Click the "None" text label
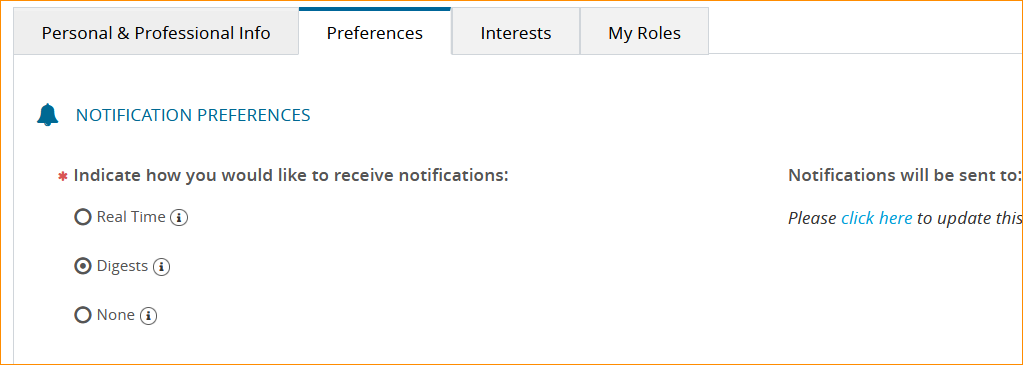This screenshot has height=365, width=1023. pyautogui.click(x=115, y=315)
